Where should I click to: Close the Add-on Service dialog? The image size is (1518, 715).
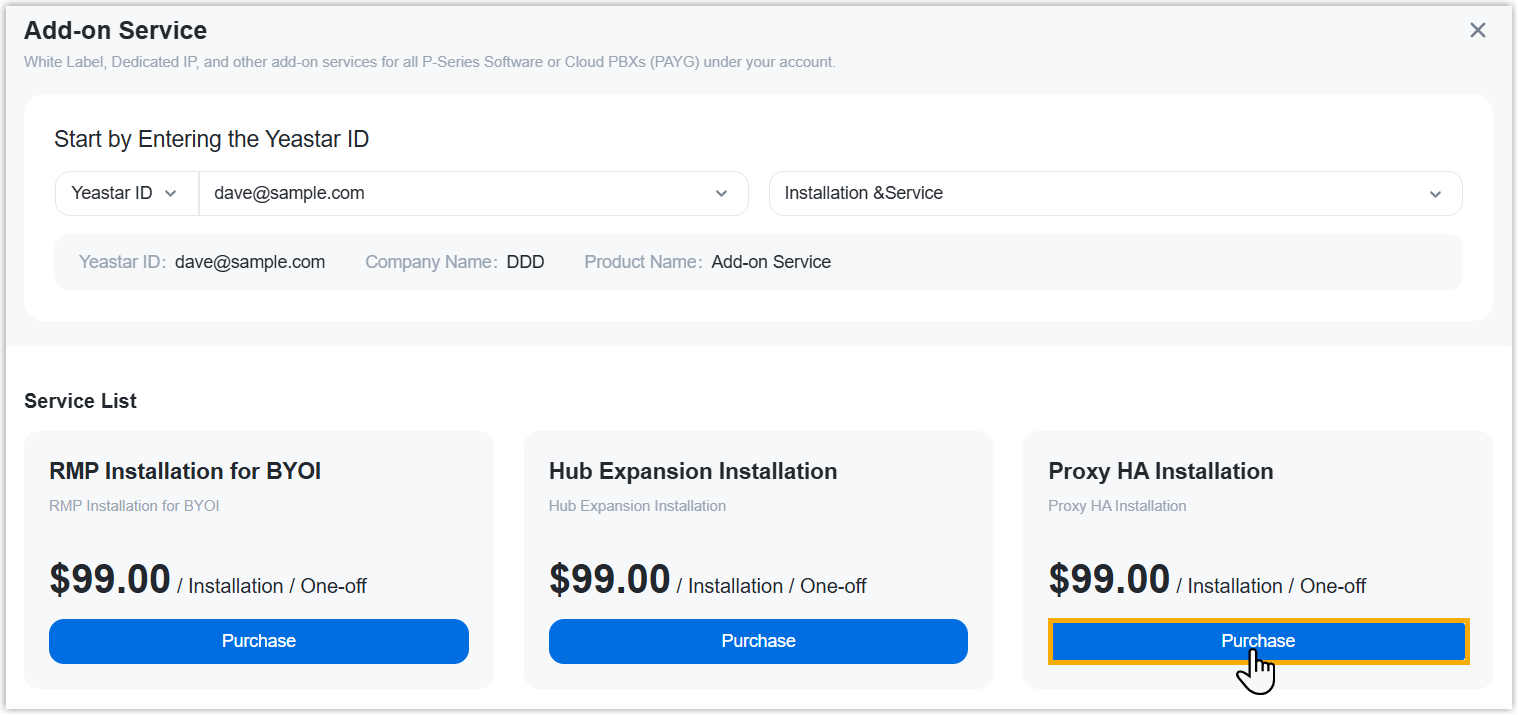point(1477,30)
